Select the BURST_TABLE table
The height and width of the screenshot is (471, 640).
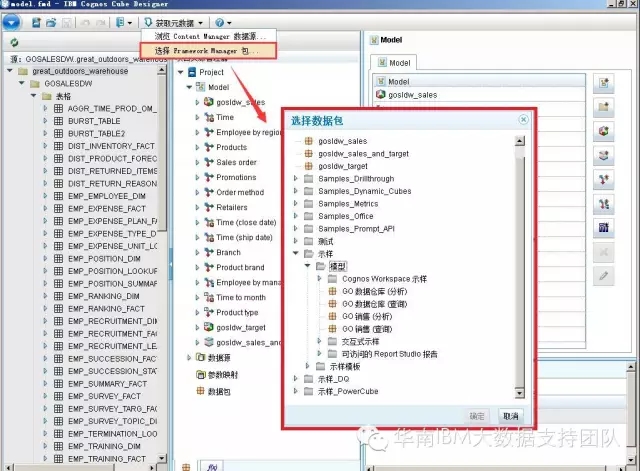coord(94,121)
